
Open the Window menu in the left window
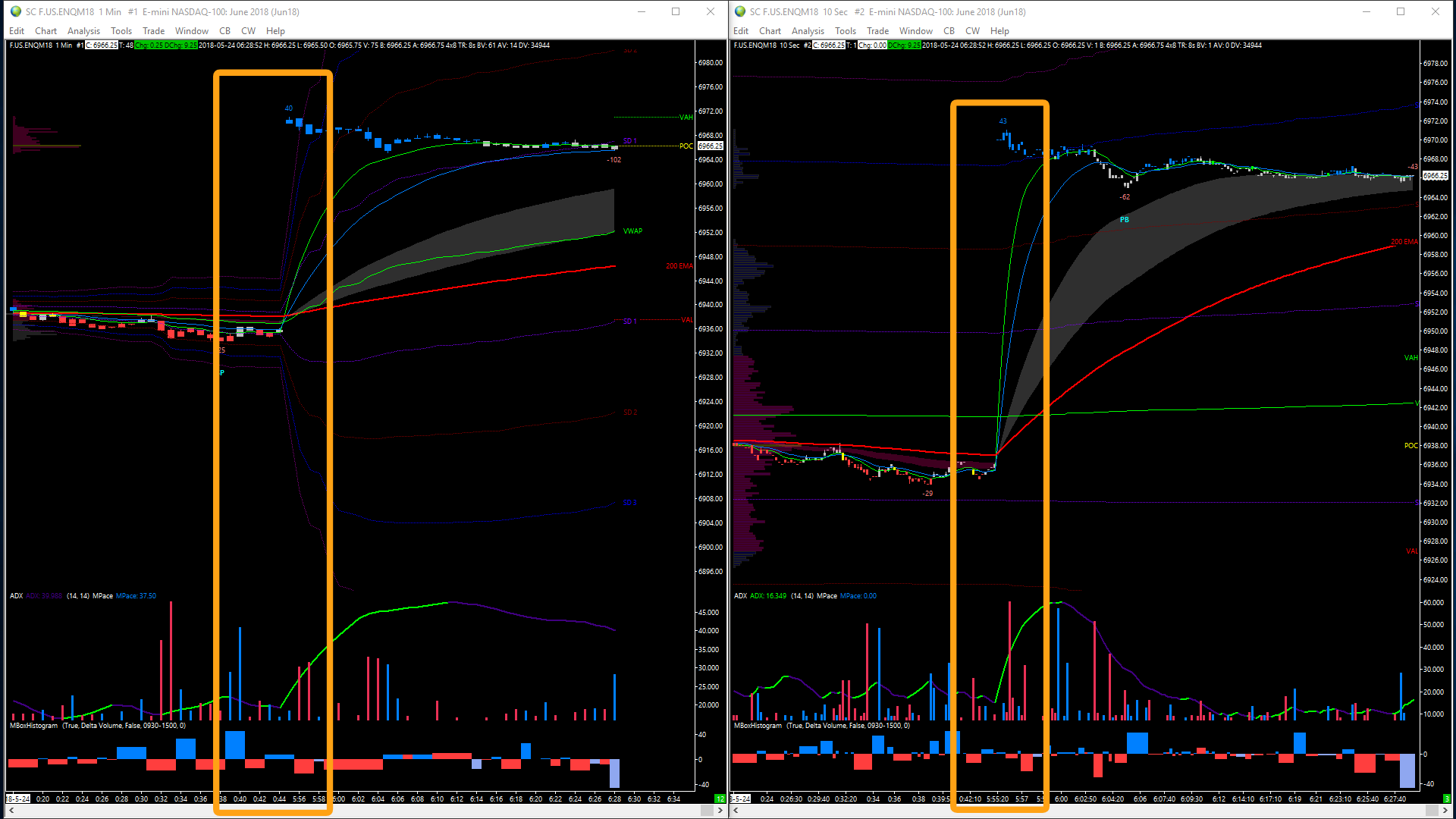[191, 31]
